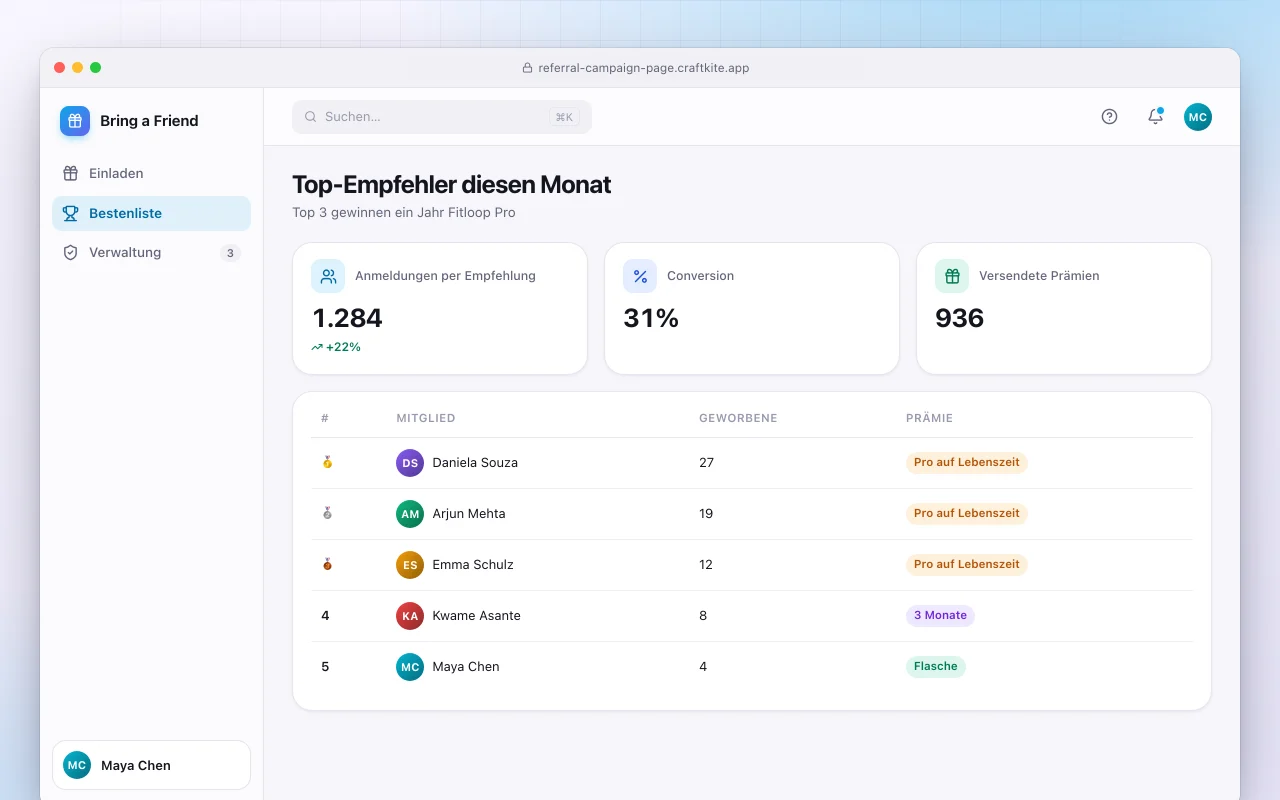Open the help question mark icon
This screenshot has width=1280, height=800.
click(1109, 117)
